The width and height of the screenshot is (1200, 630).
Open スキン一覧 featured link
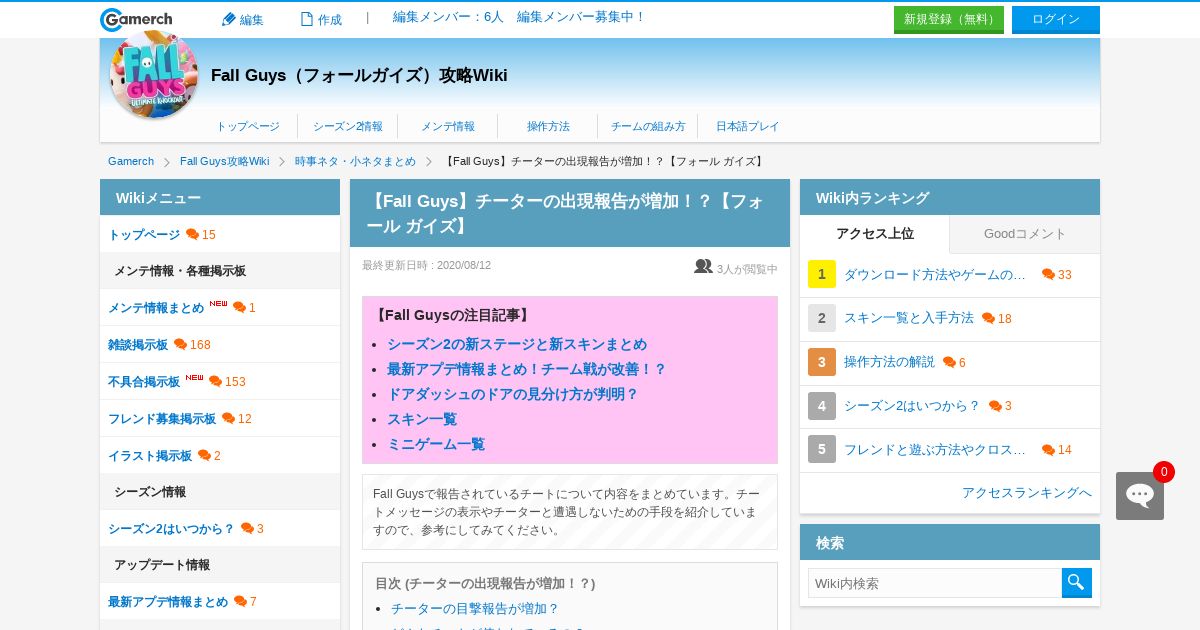click(422, 419)
